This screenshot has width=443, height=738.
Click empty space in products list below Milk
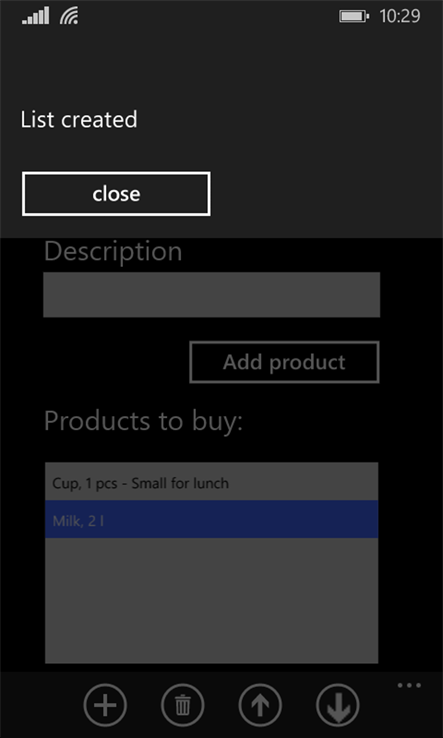[x=211, y=601]
